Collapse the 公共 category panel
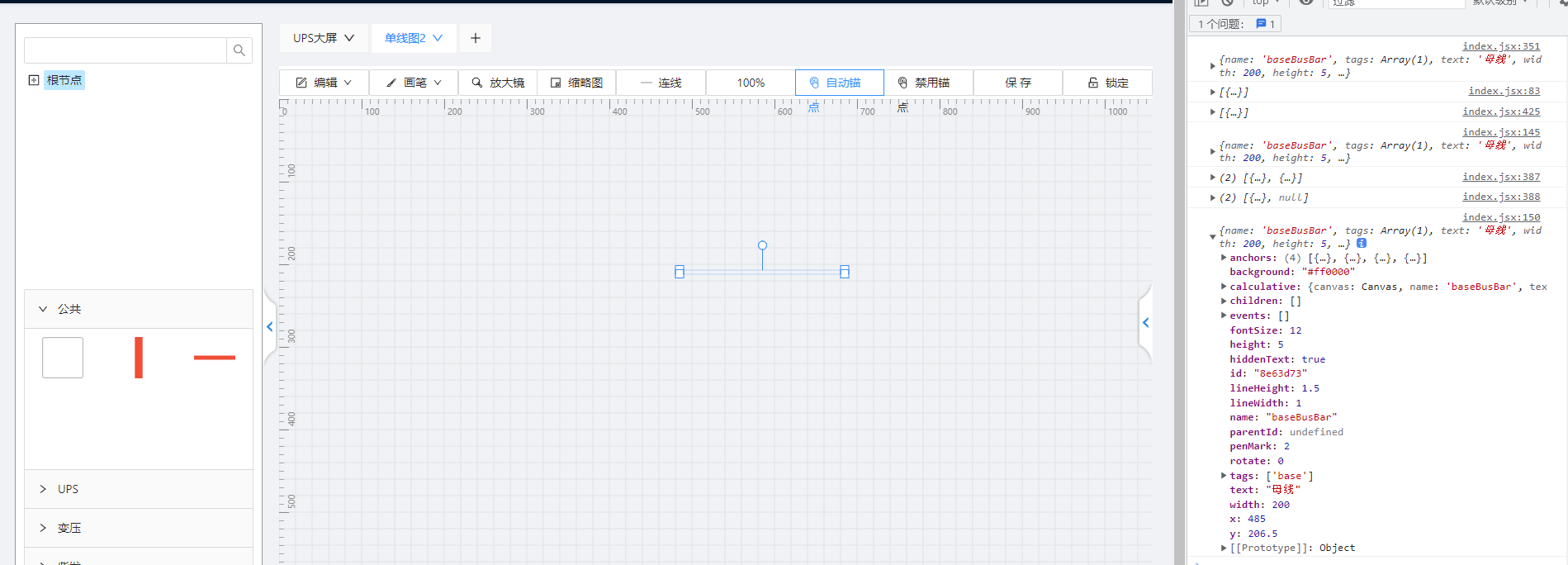Image resolution: width=1568 pixels, height=565 pixels. [139, 309]
